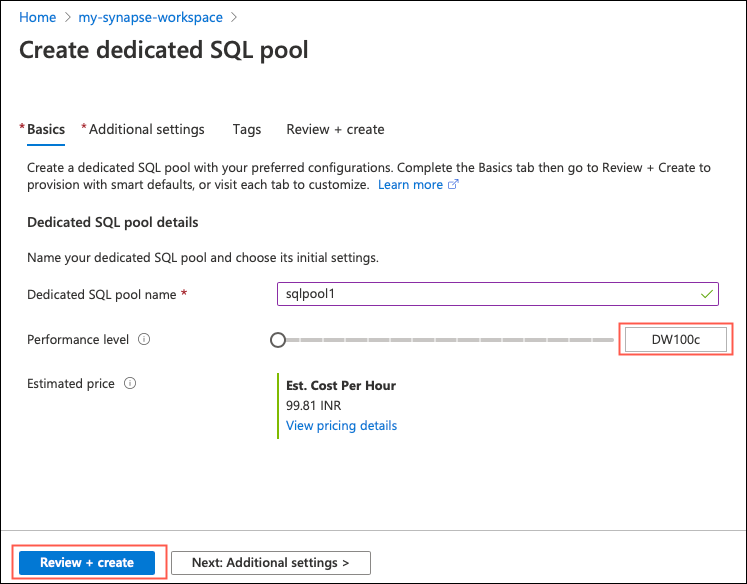
Task: Click the Estimated price info icon
Action: click(130, 383)
